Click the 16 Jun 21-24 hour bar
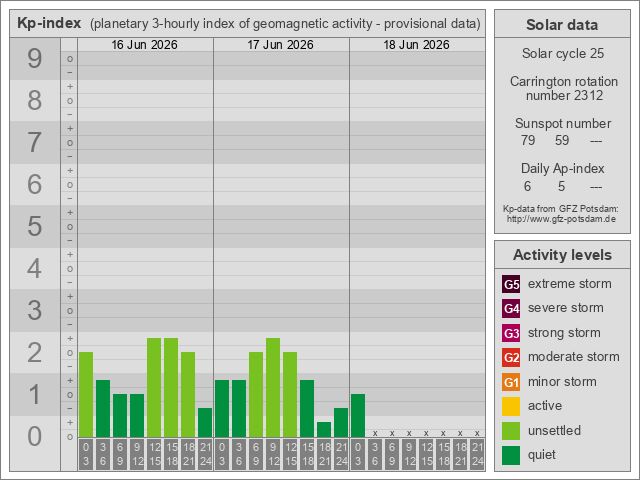Screen dimensions: 640x480 205,422
